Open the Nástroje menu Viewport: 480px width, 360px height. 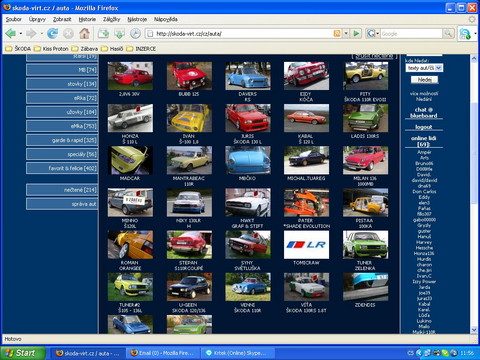[137, 19]
